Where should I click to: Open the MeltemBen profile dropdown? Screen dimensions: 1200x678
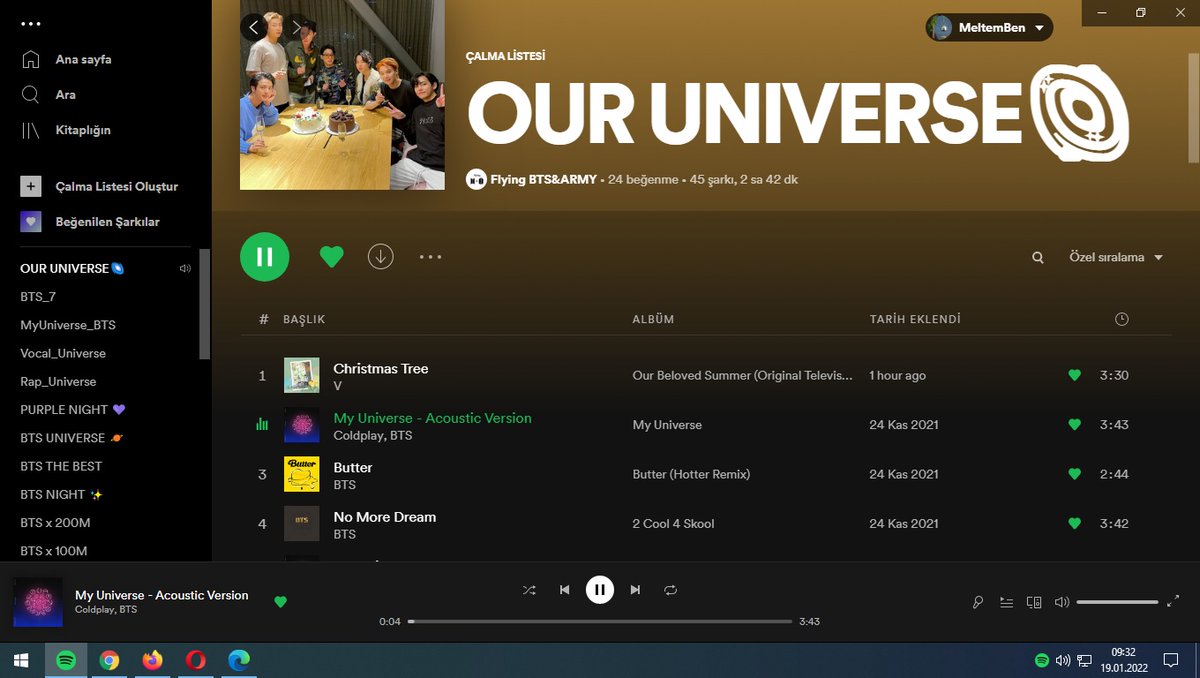click(989, 28)
